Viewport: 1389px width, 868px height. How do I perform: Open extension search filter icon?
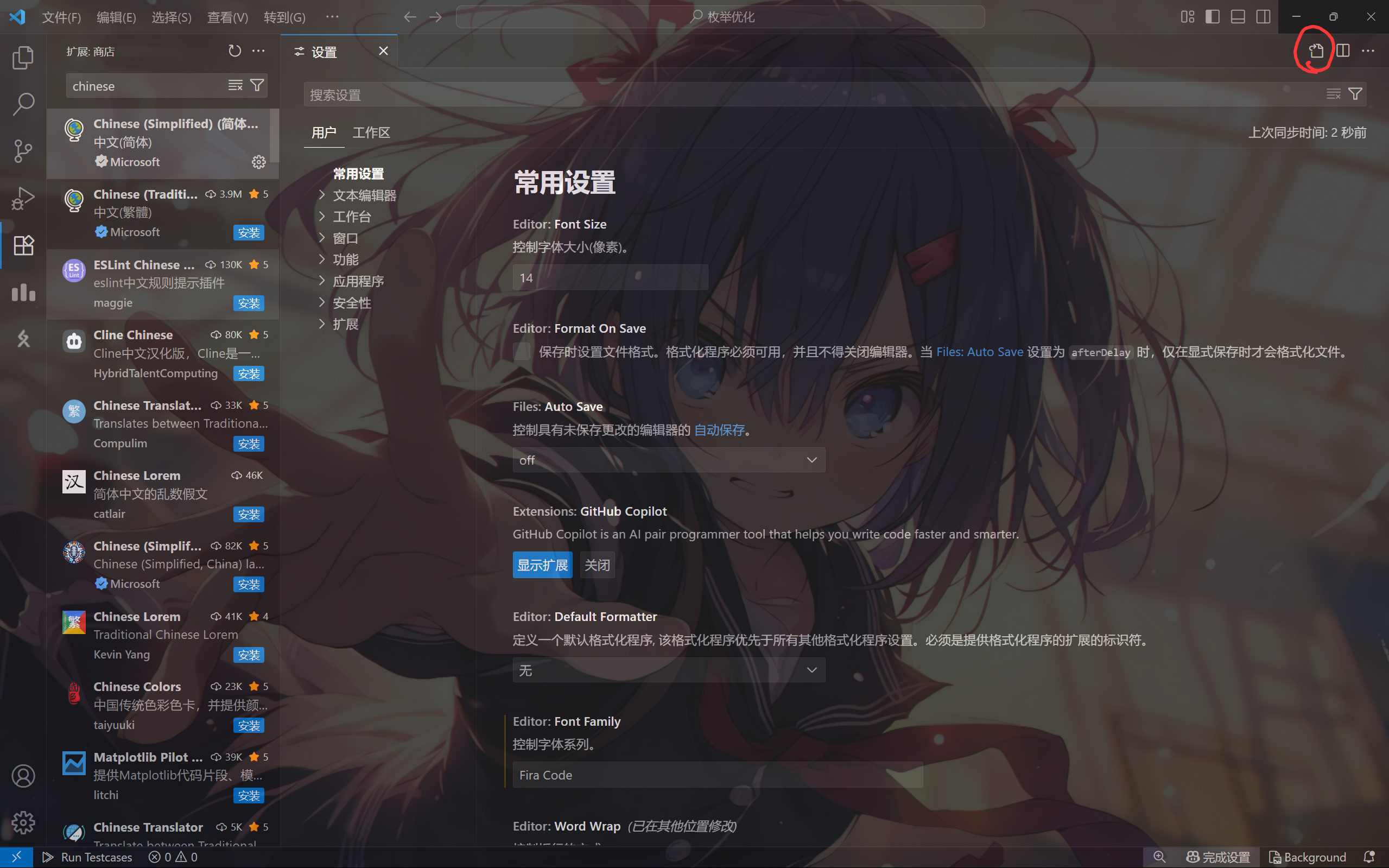(258, 86)
